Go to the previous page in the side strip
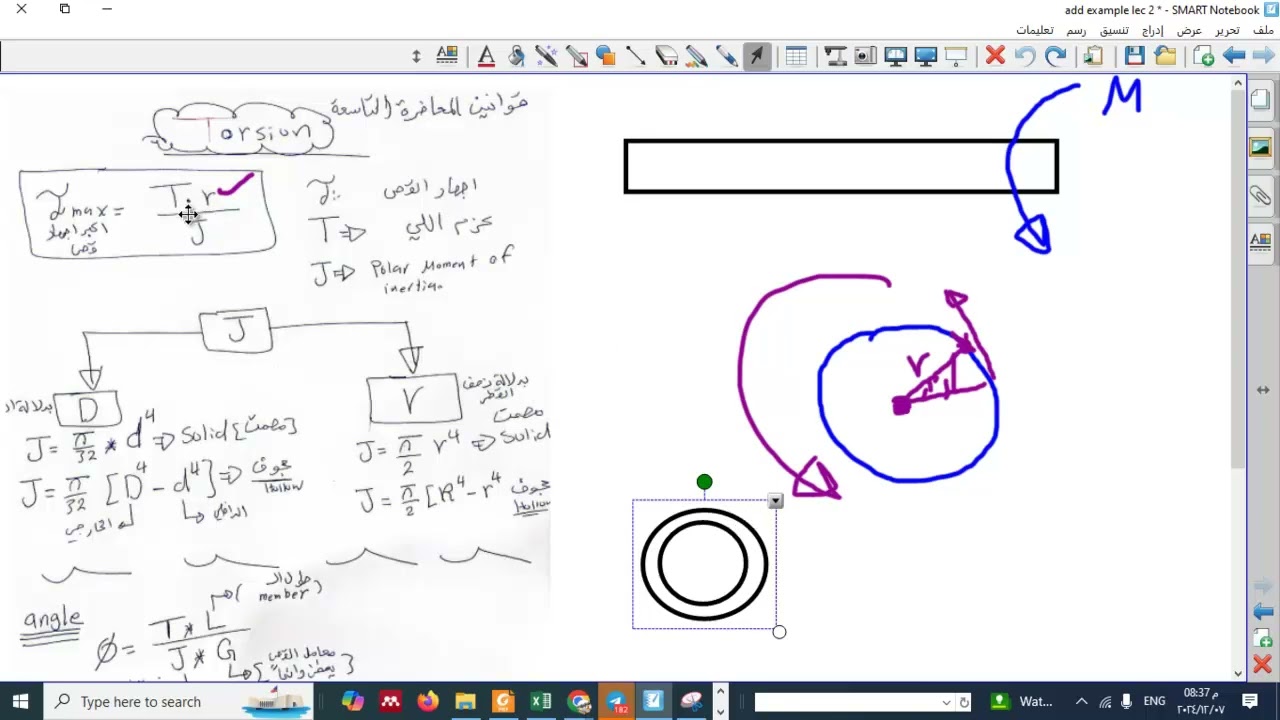This screenshot has height=720, width=1280. [1262, 611]
